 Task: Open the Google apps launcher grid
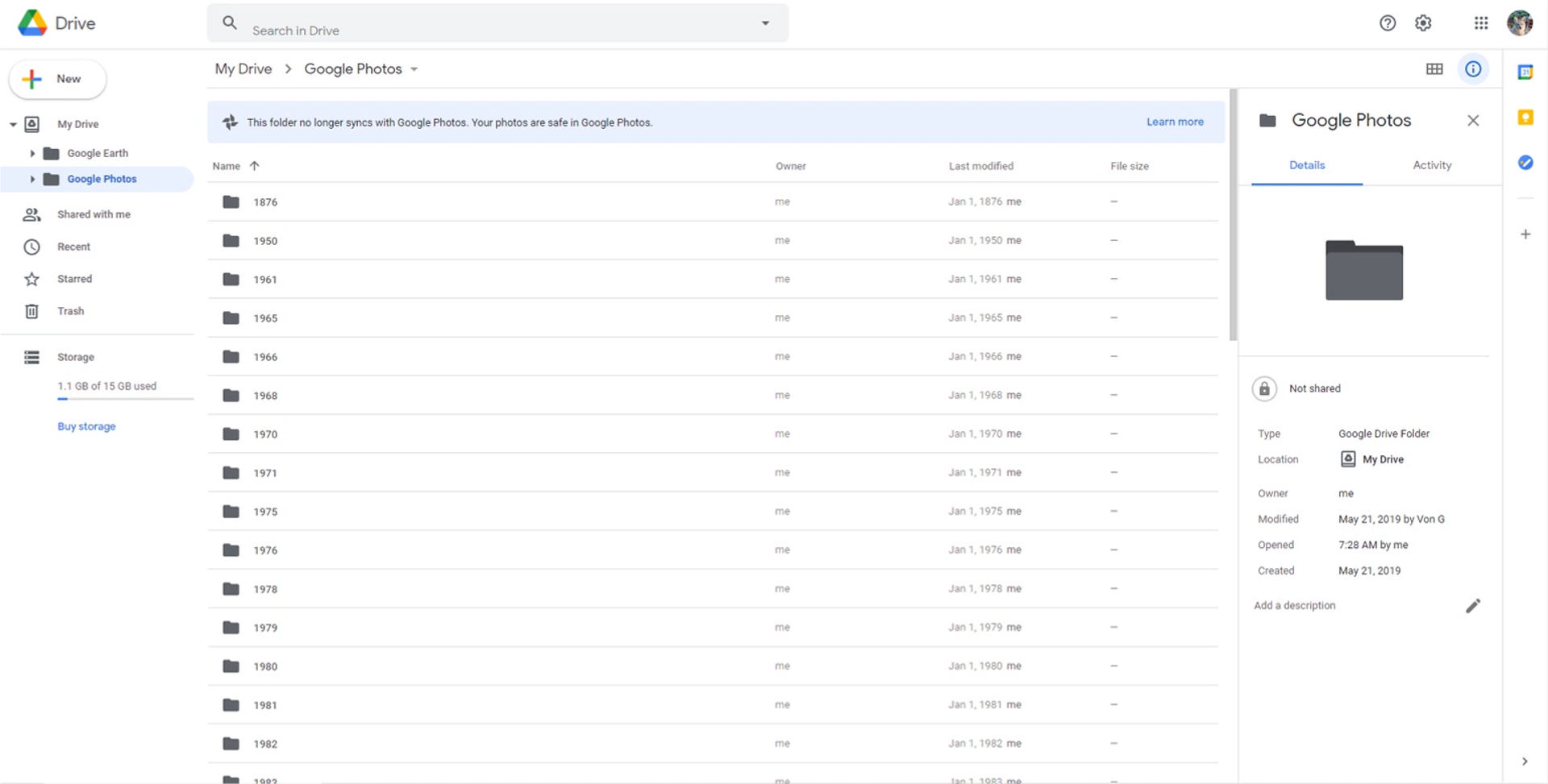pos(1481,23)
